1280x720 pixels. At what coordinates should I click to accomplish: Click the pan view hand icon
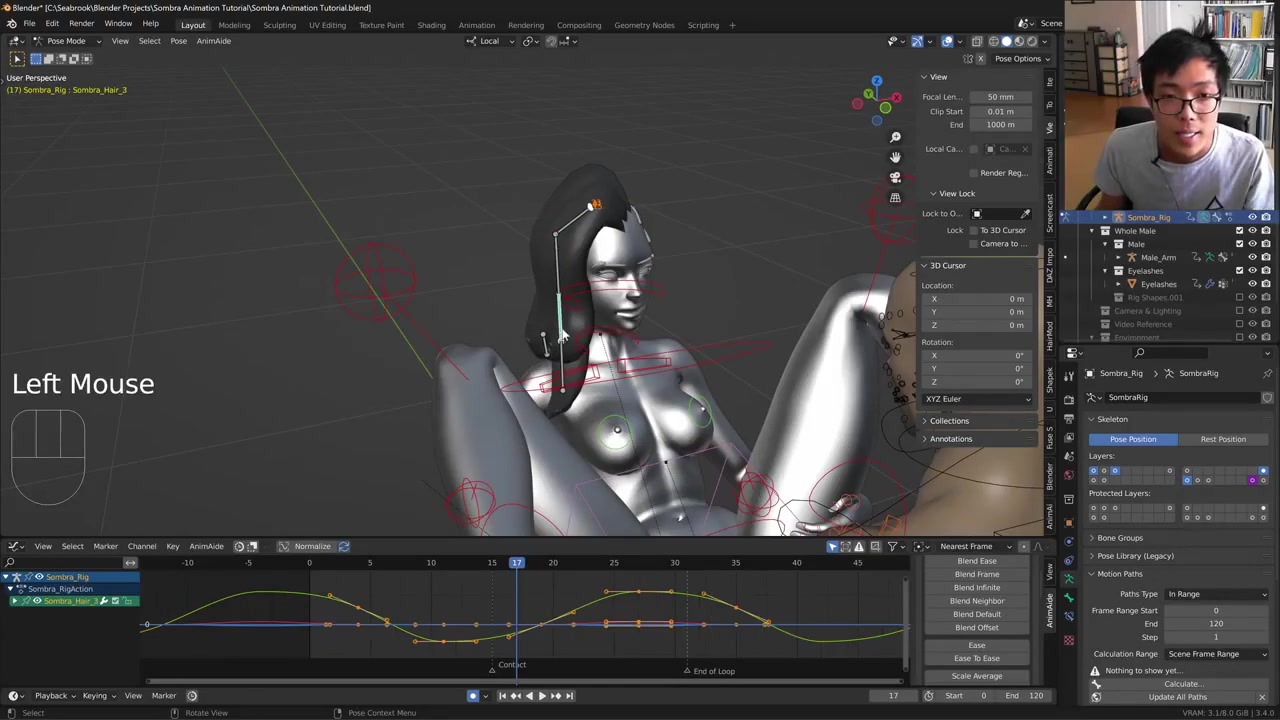[895, 157]
